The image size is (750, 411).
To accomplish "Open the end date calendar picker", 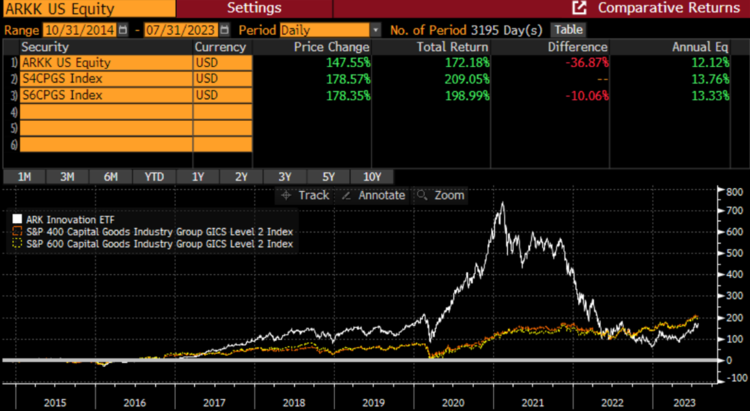I will coord(226,30).
